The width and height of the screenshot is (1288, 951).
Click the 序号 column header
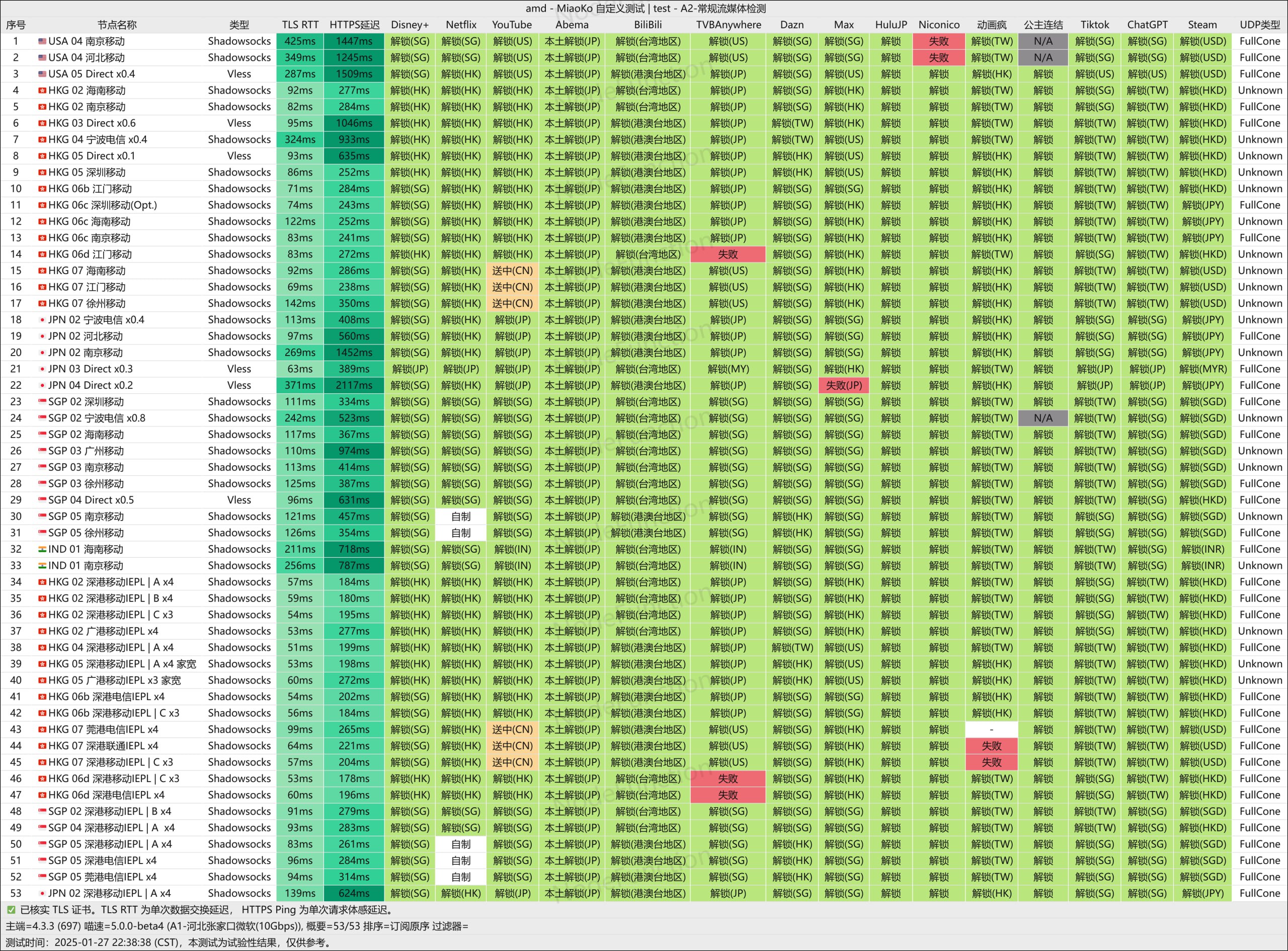(x=16, y=25)
